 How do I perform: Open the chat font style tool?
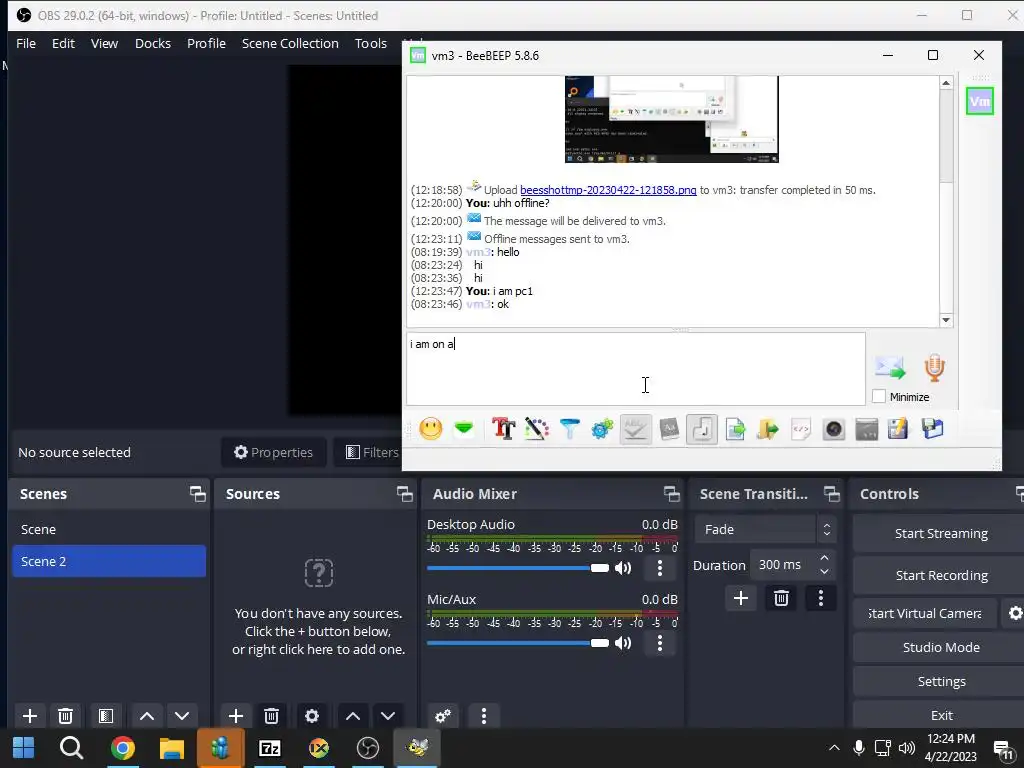(x=504, y=429)
